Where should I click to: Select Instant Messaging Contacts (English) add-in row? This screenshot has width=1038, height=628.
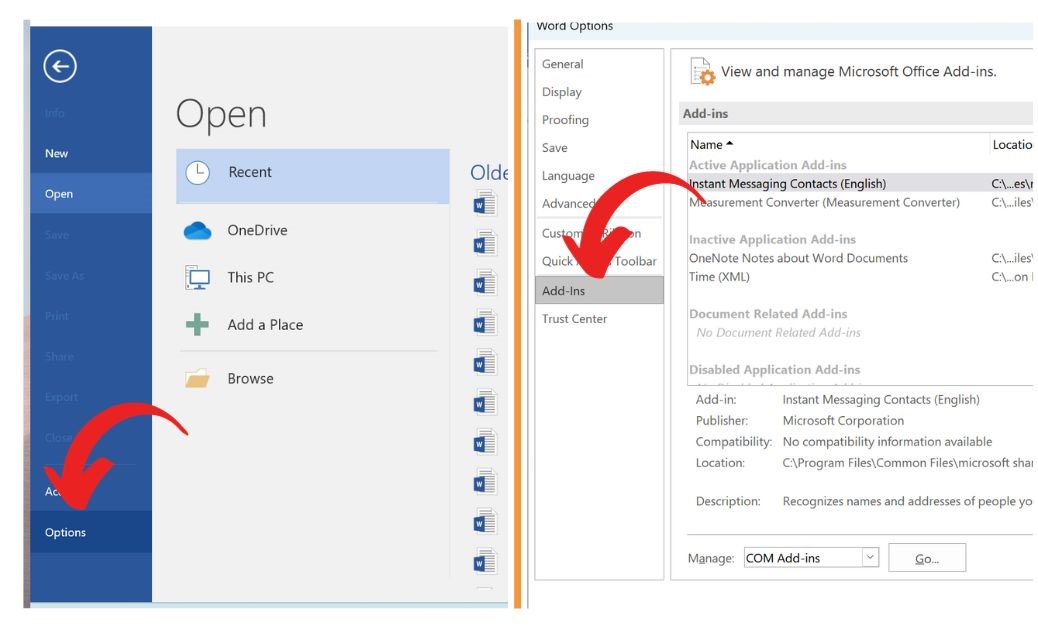[860, 184]
